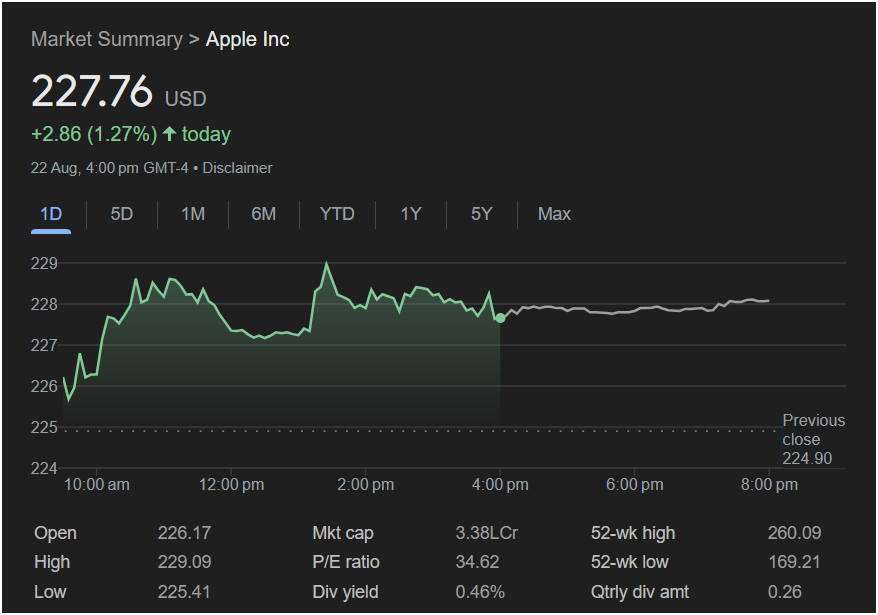Click the +2.86 (1.27%) price change

tap(94, 134)
